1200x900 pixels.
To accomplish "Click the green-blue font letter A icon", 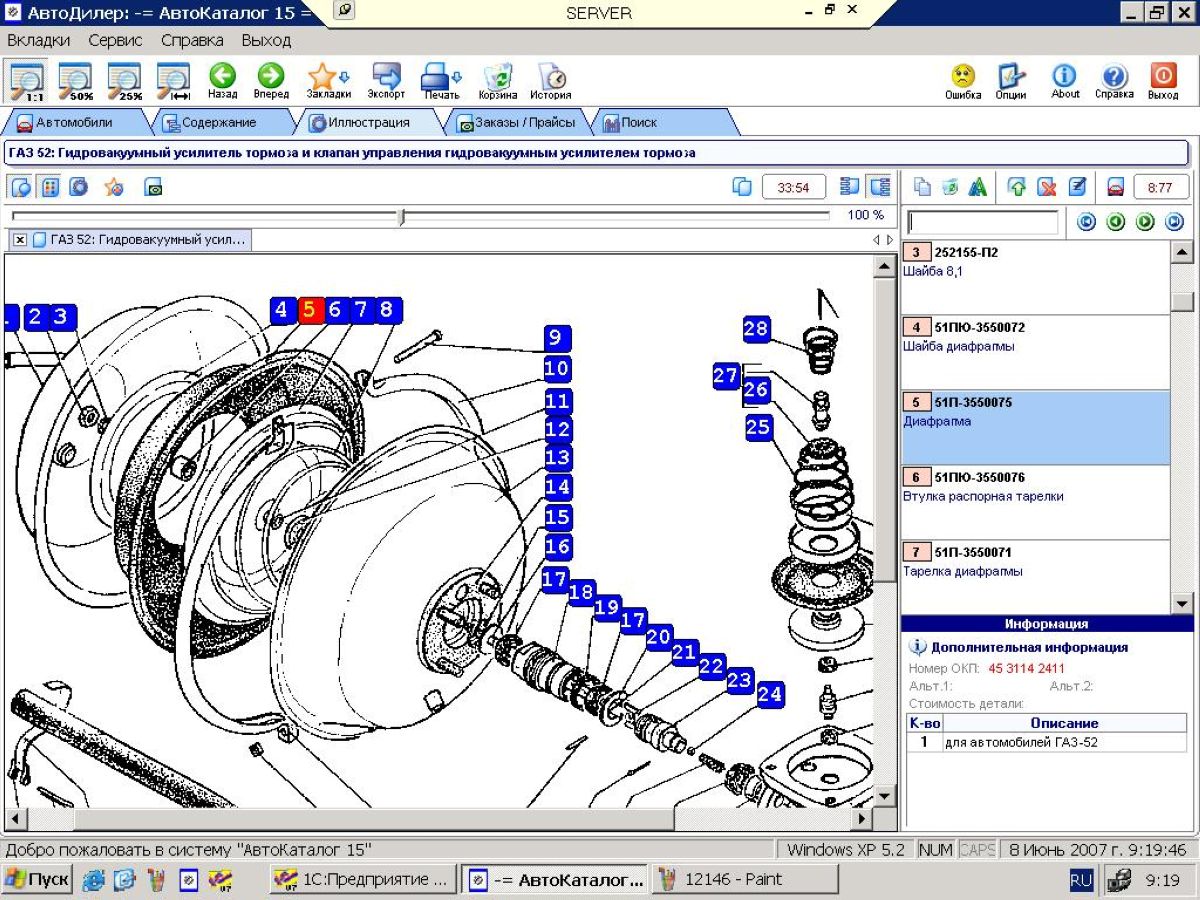I will pos(978,187).
